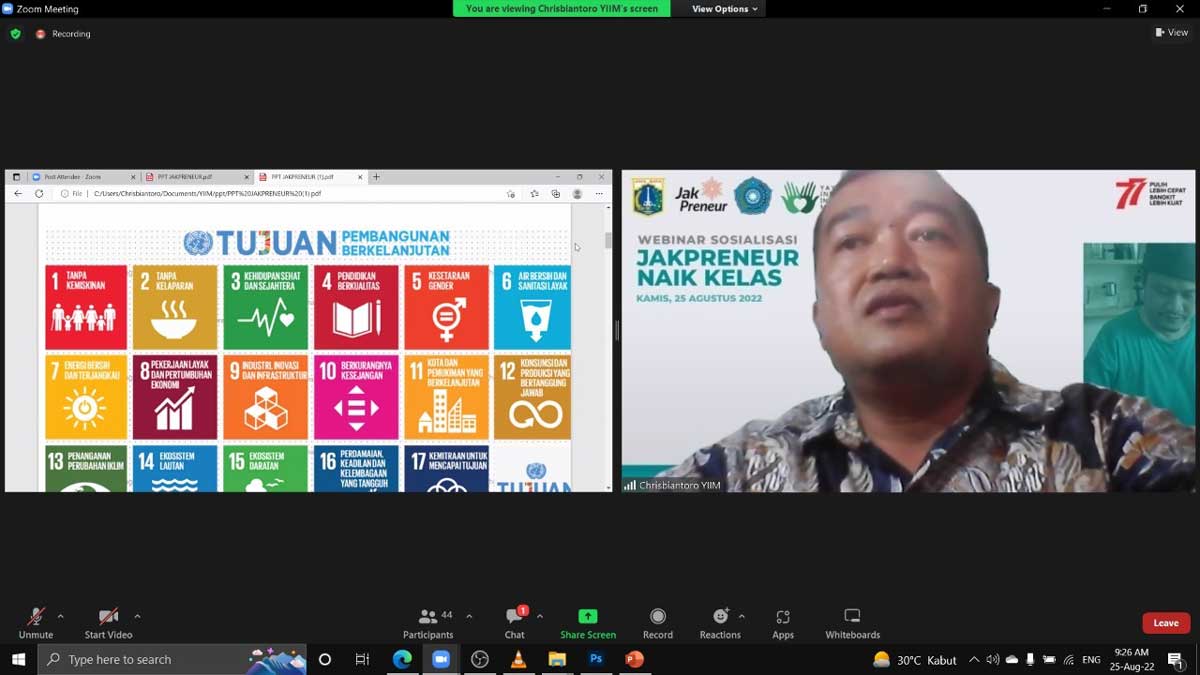
Task: Open the Chat panel
Action: coord(514,618)
